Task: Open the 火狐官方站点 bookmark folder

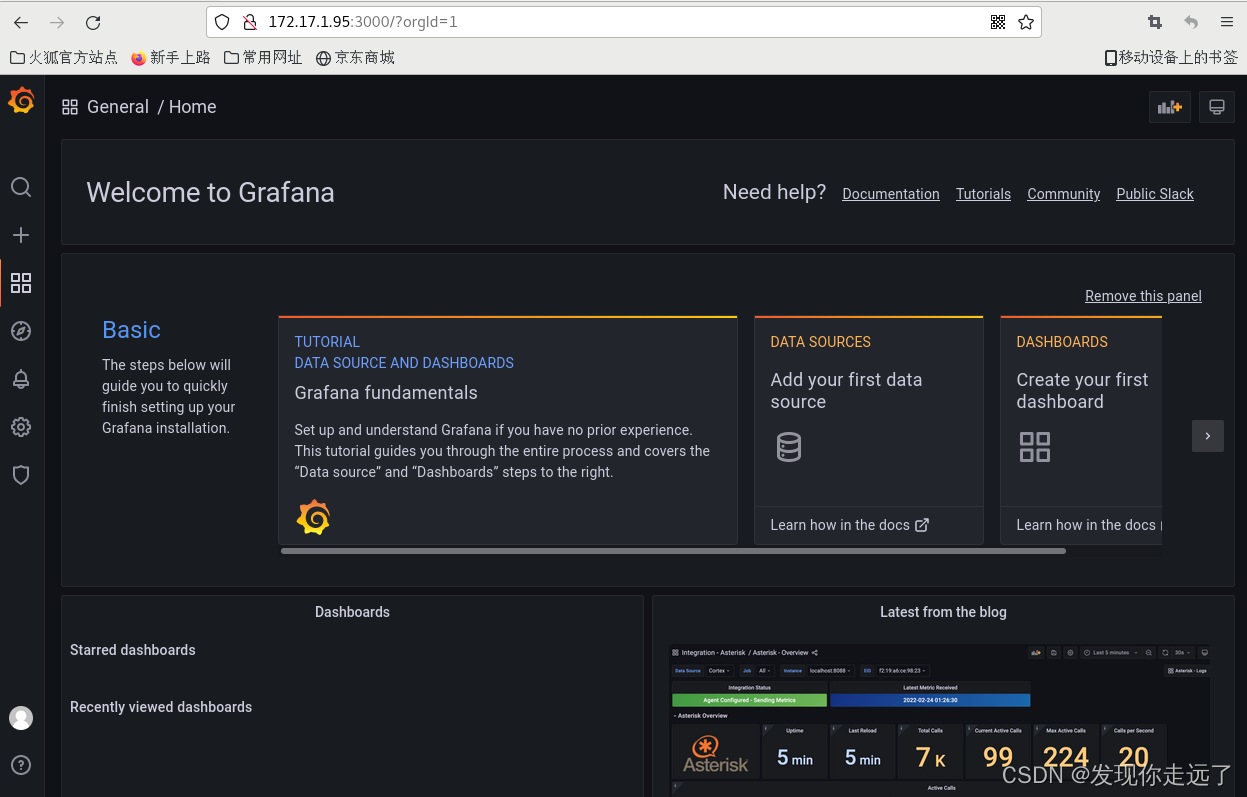Action: [x=64, y=58]
